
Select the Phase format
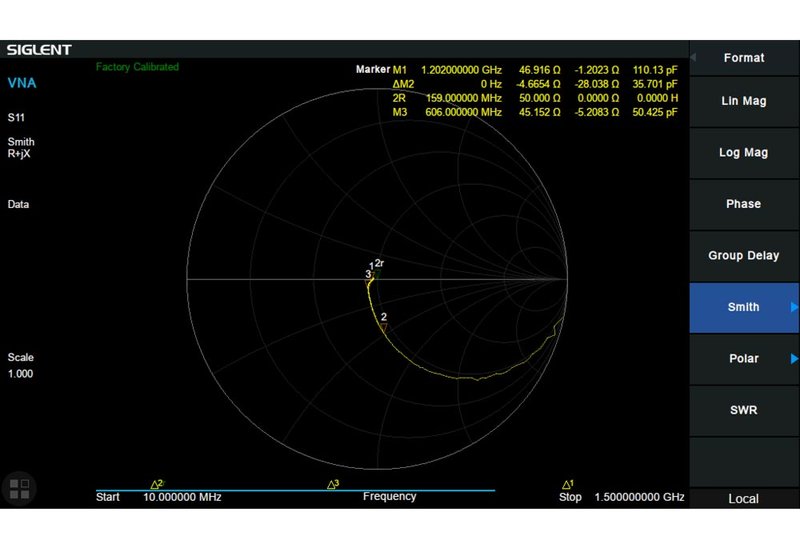tap(743, 204)
